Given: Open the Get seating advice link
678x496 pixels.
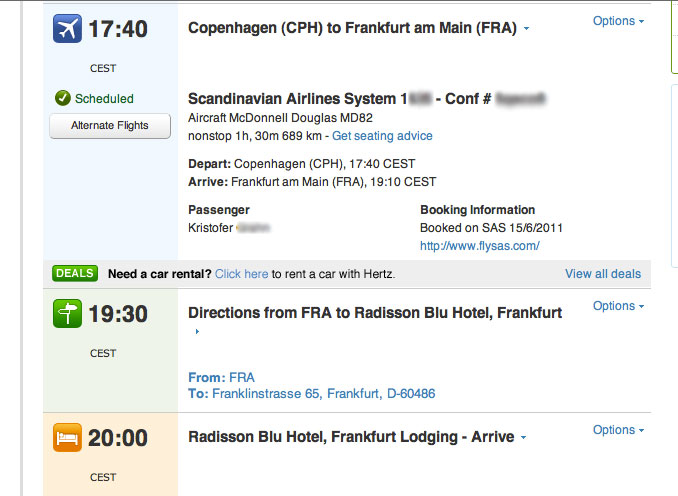Looking at the screenshot, I should 382,136.
